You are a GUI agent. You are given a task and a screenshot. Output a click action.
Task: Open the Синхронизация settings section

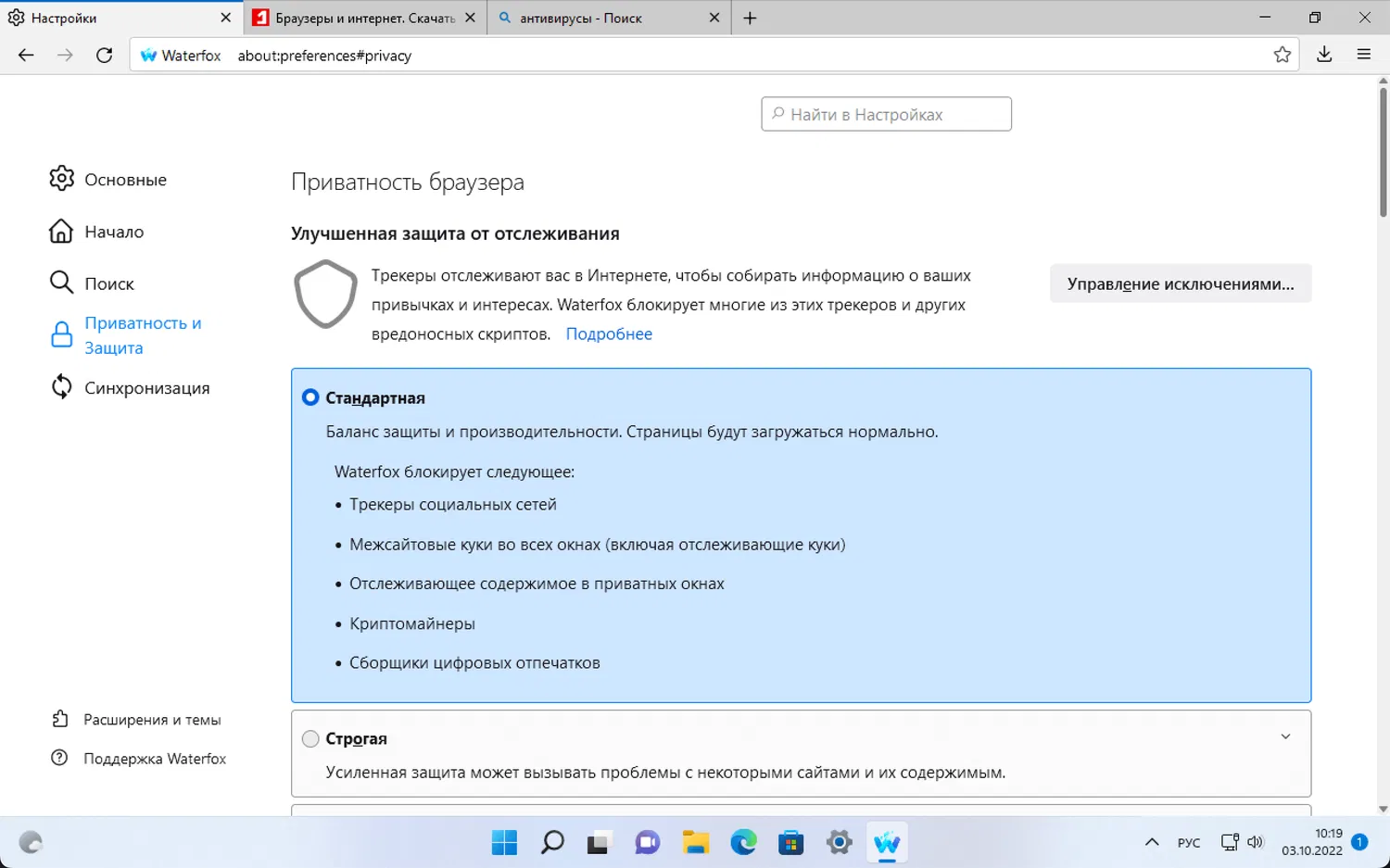[x=130, y=387]
